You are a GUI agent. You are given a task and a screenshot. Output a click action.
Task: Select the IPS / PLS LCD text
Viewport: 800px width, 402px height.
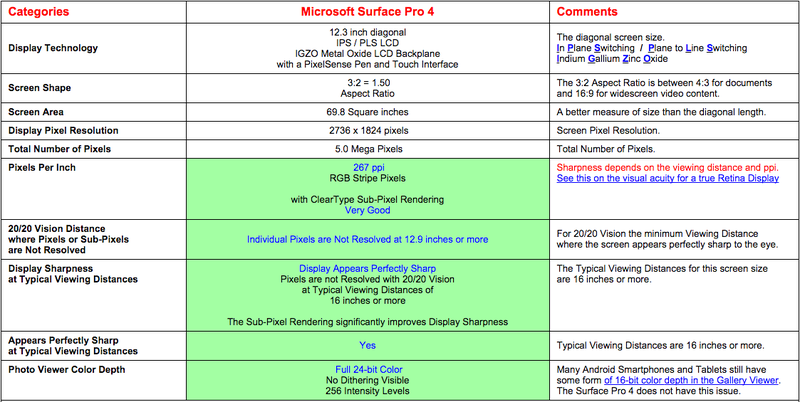[367, 43]
